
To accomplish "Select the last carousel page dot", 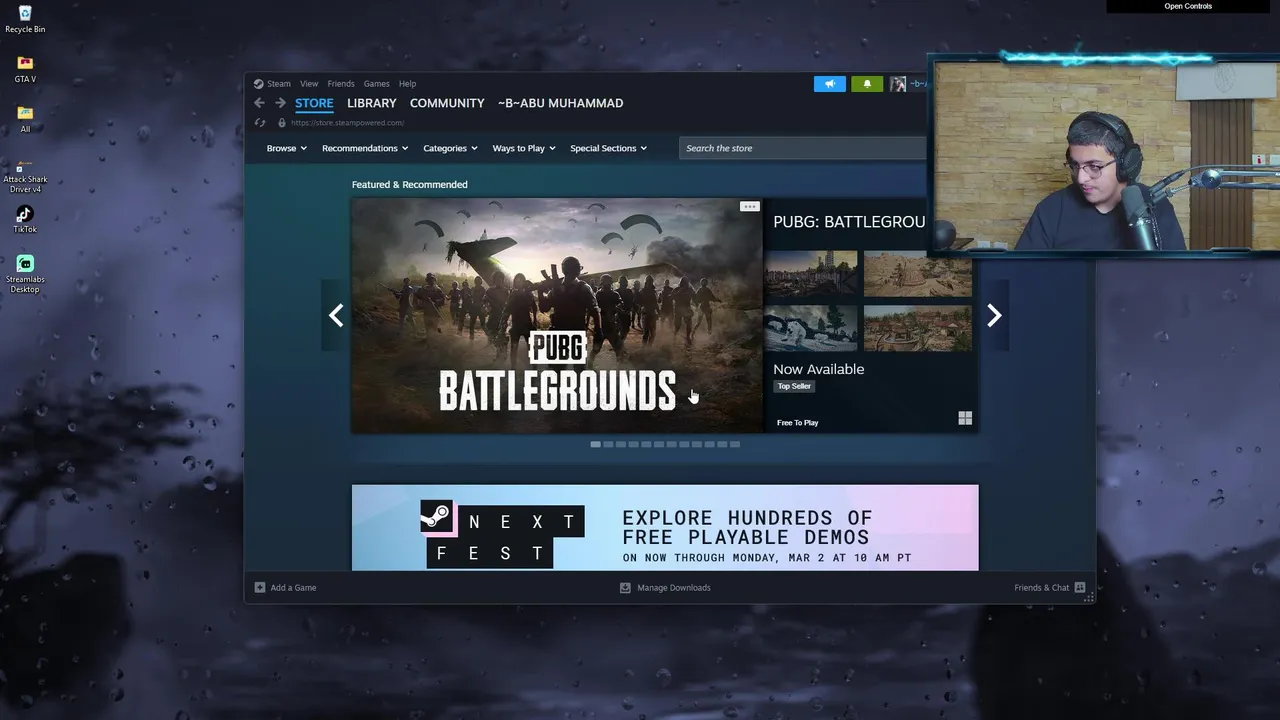I will pyautogui.click(x=734, y=444).
